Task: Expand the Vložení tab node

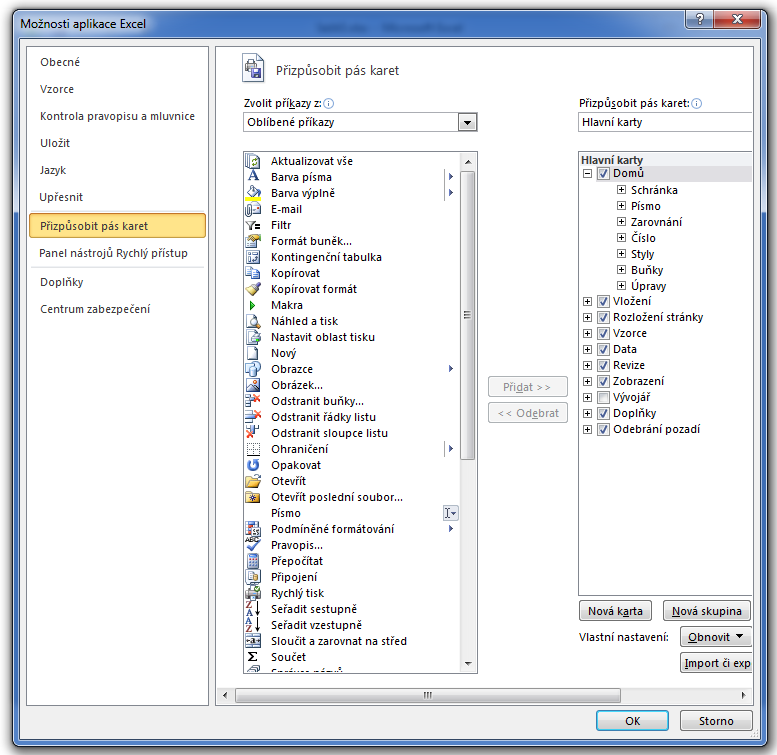Action: point(587,301)
